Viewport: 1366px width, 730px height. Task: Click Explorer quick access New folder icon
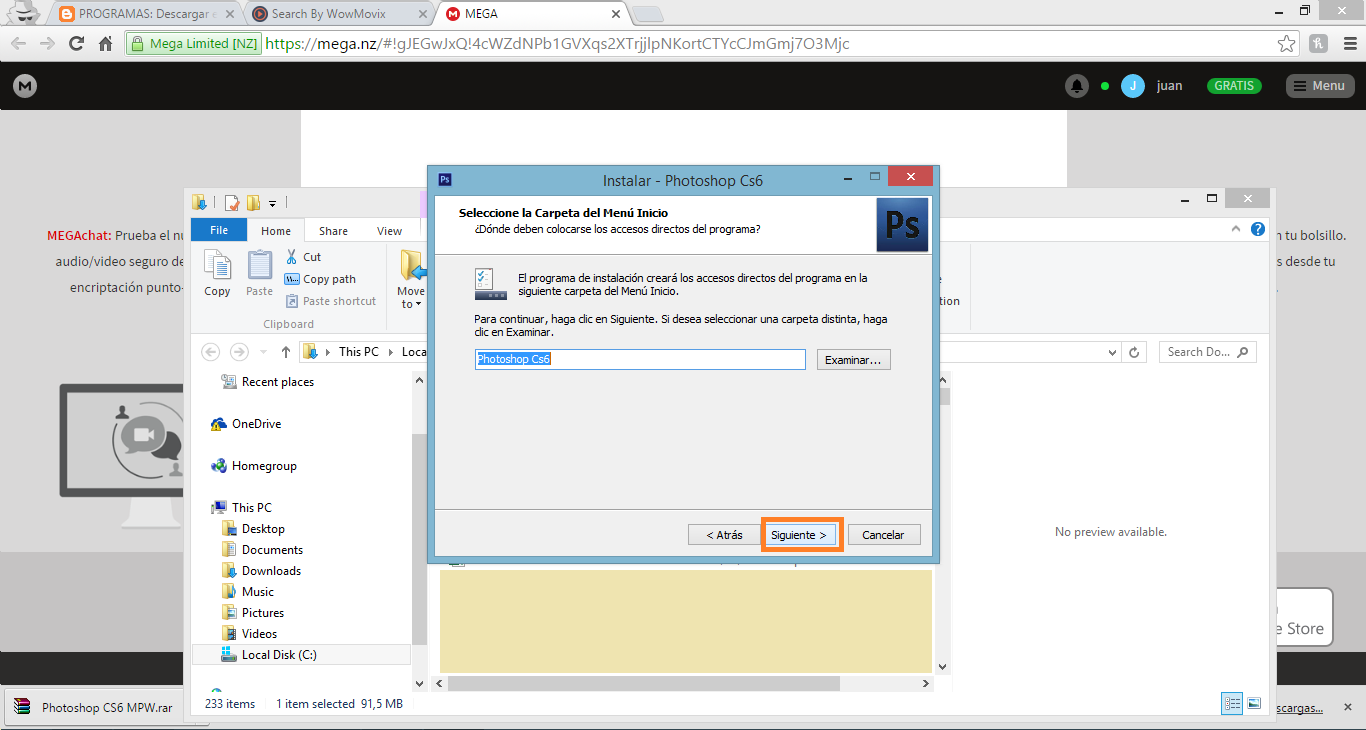253,203
